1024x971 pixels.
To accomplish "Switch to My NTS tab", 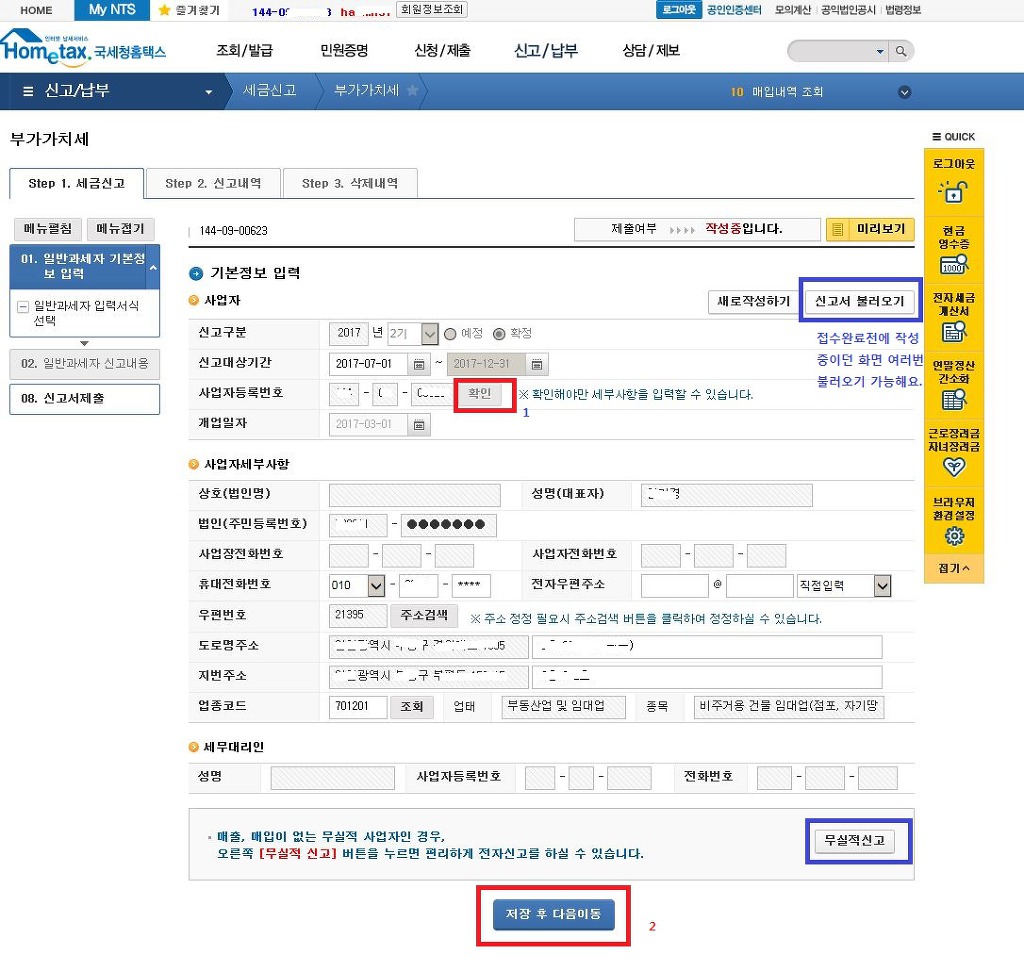I will pos(112,10).
